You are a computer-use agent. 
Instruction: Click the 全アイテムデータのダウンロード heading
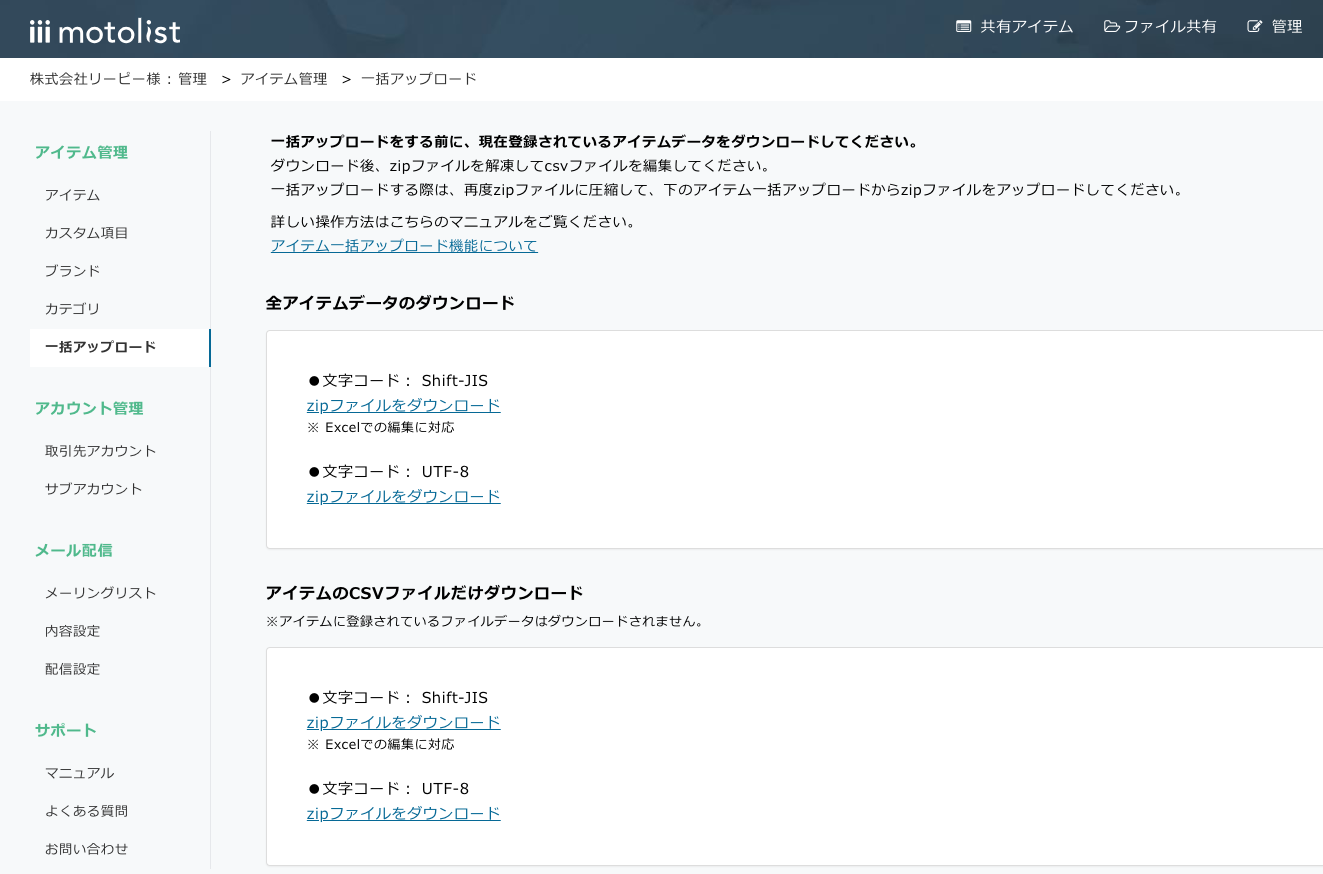(391, 303)
